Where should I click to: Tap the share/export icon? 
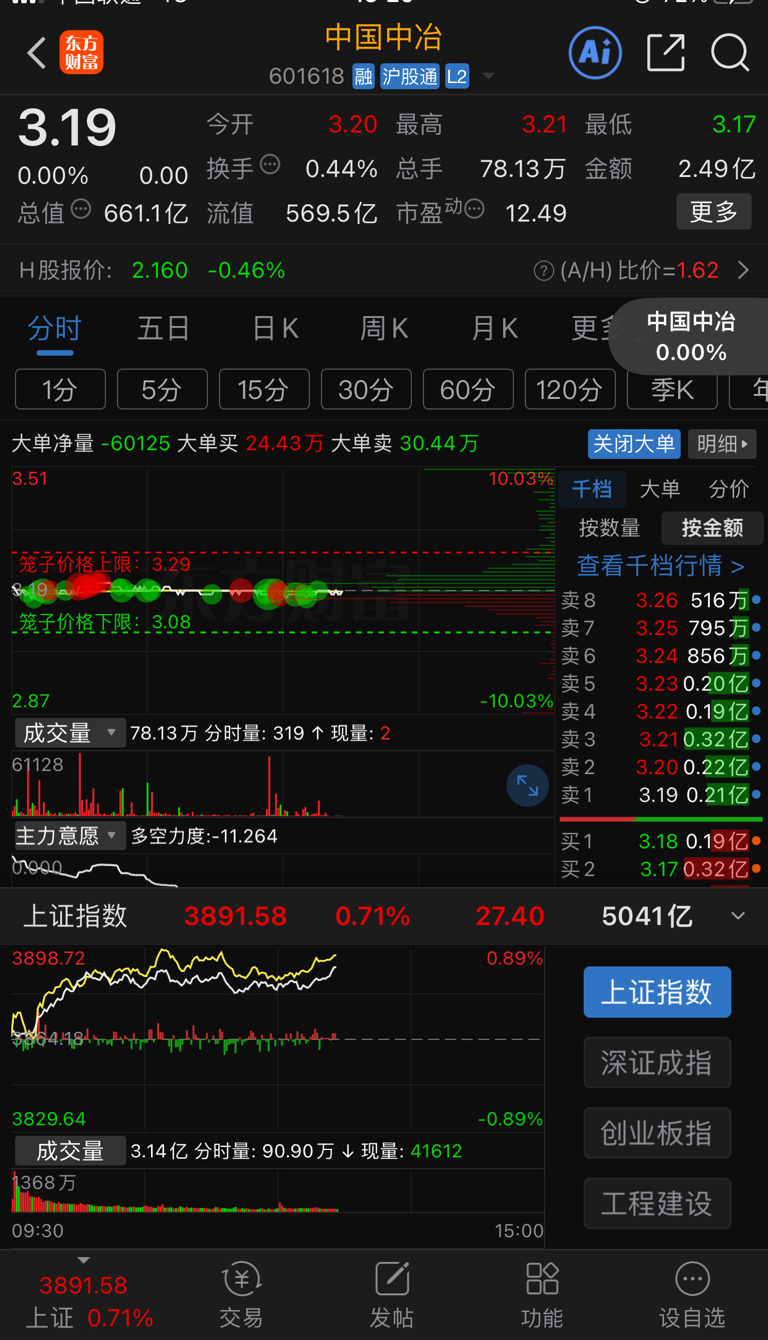pos(665,52)
